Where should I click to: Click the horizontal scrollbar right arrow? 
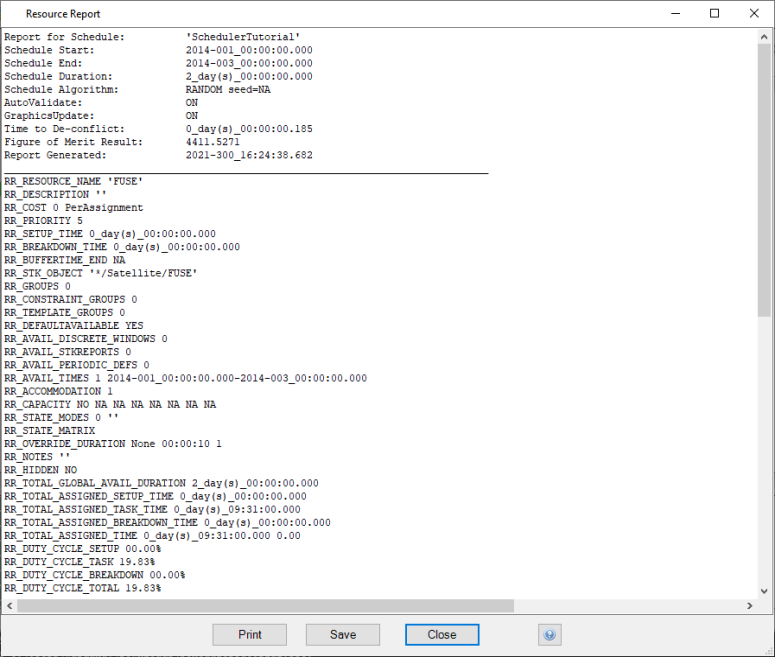(751, 606)
